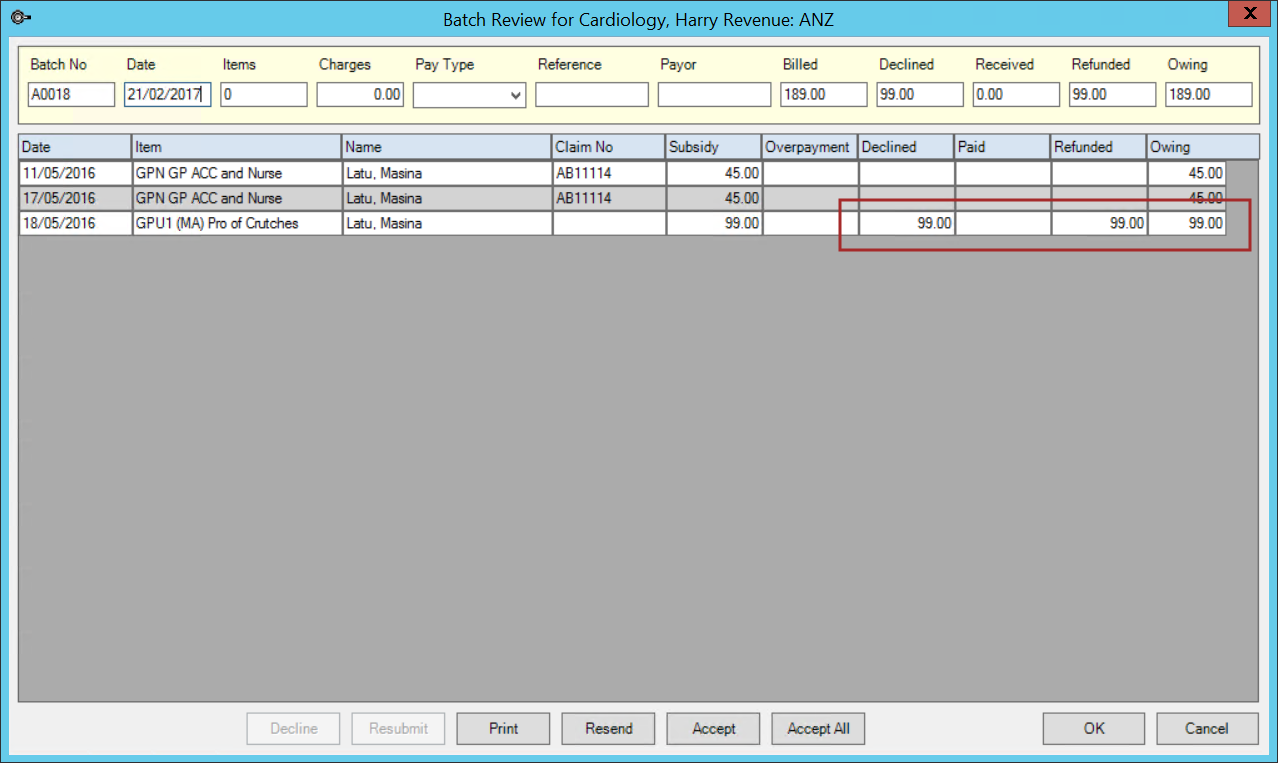Click the 99.00 Declined cell in grid
Viewport: 1278px width, 763px height.
[906, 223]
